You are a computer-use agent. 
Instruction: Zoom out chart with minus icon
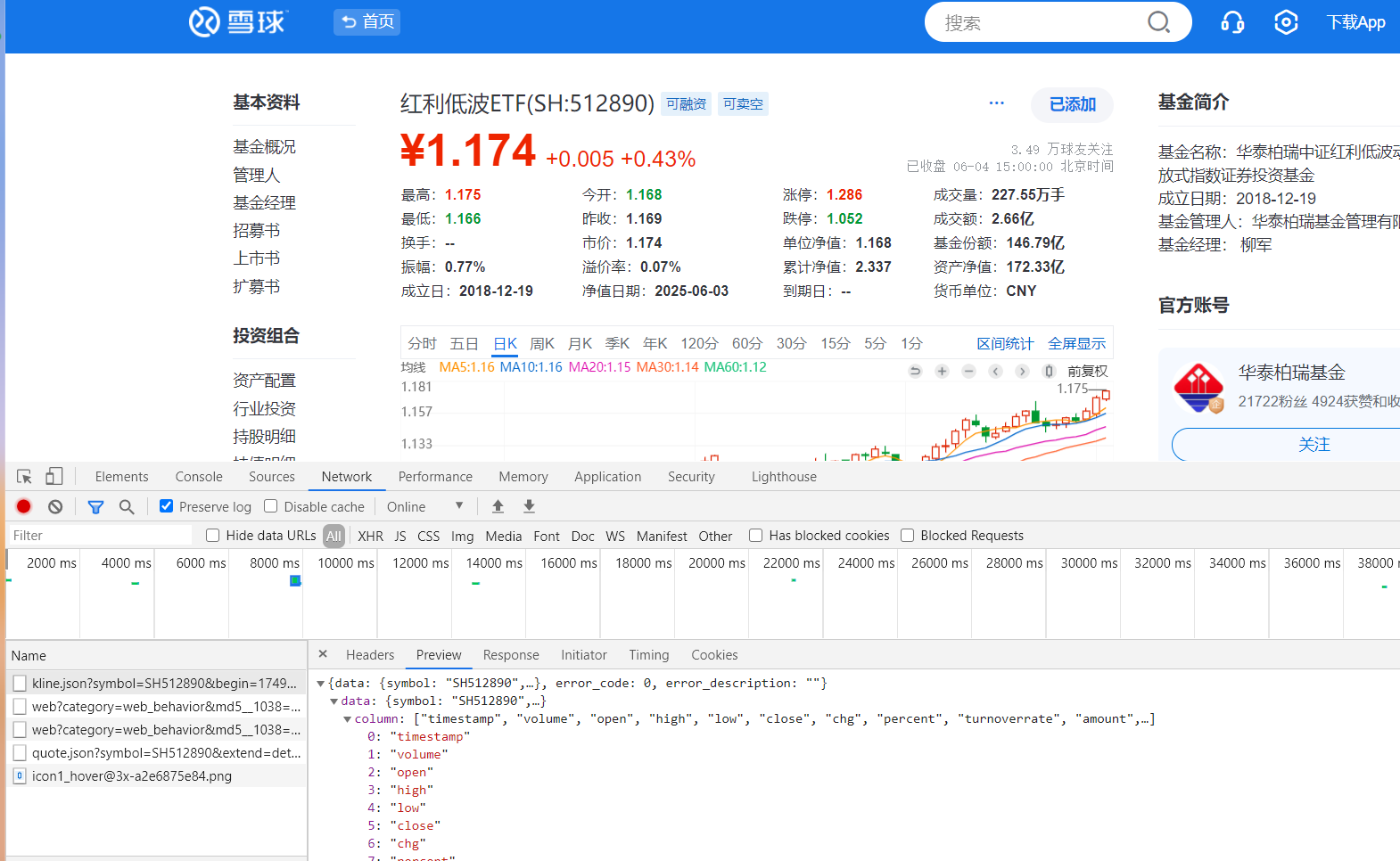point(968,372)
